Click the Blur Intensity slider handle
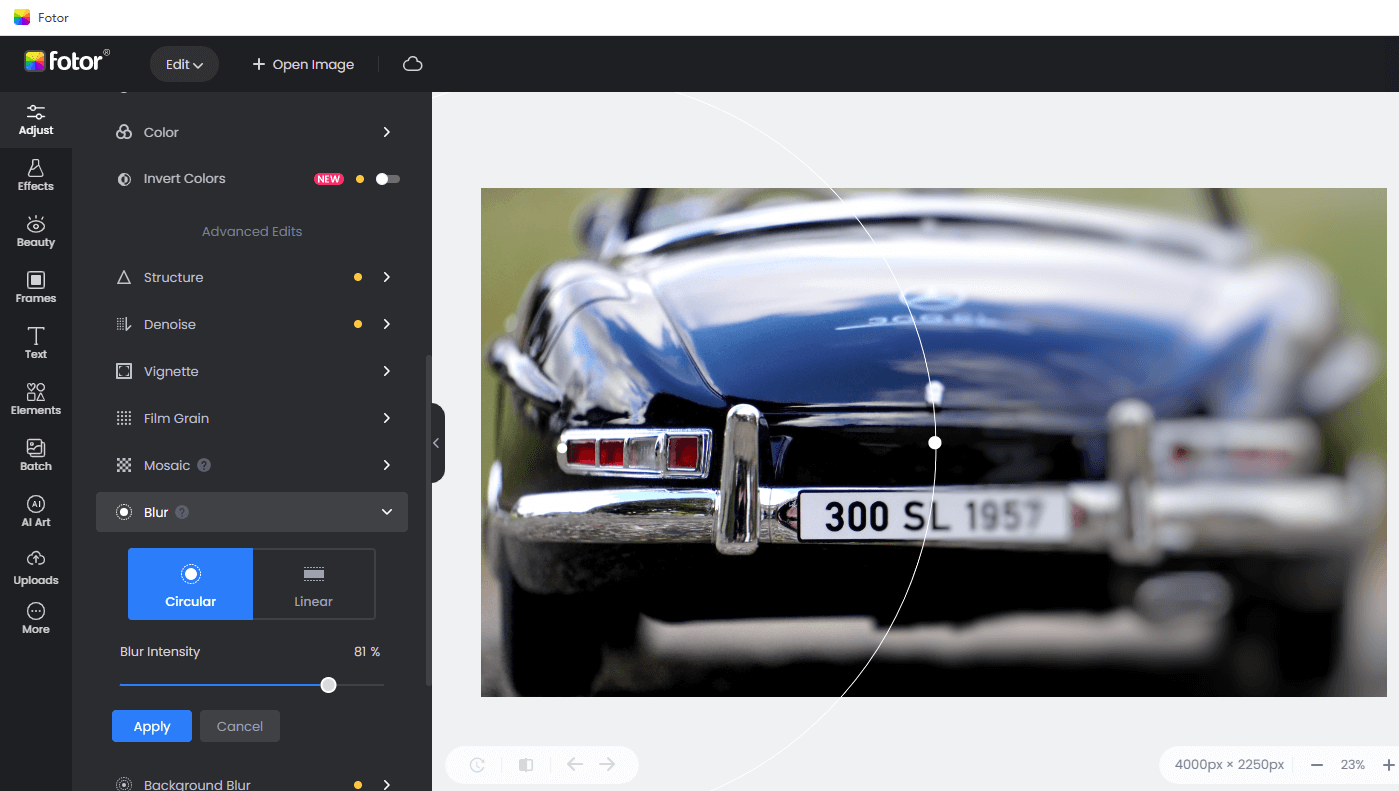 [328, 685]
